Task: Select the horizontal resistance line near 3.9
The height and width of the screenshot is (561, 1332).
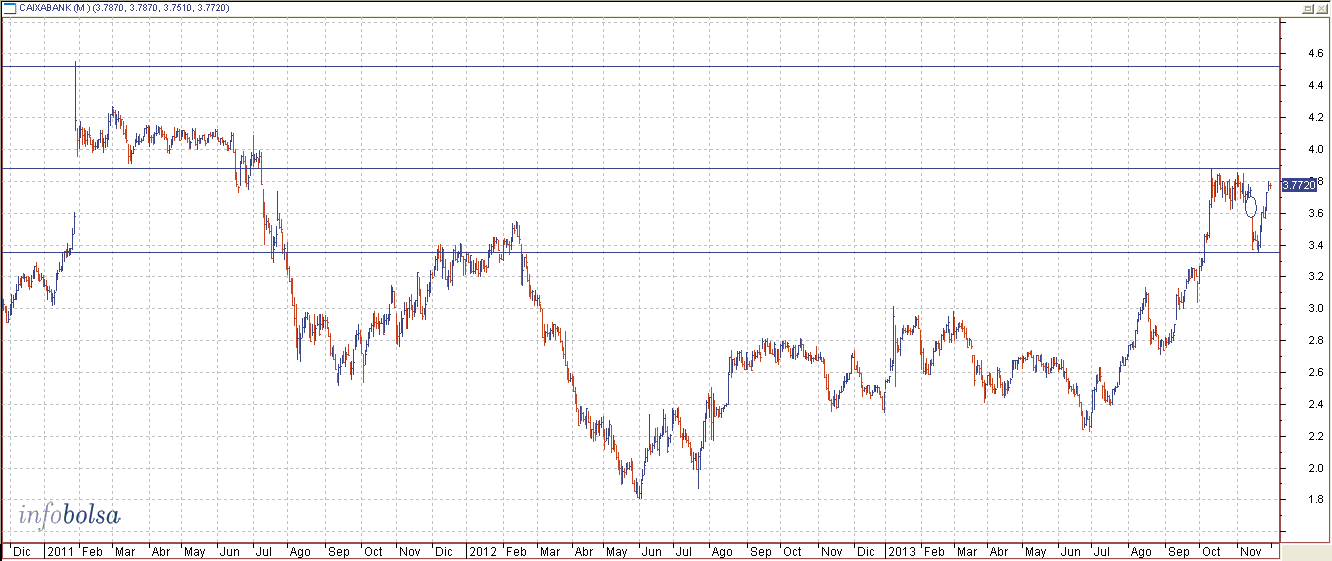Action: point(640,168)
